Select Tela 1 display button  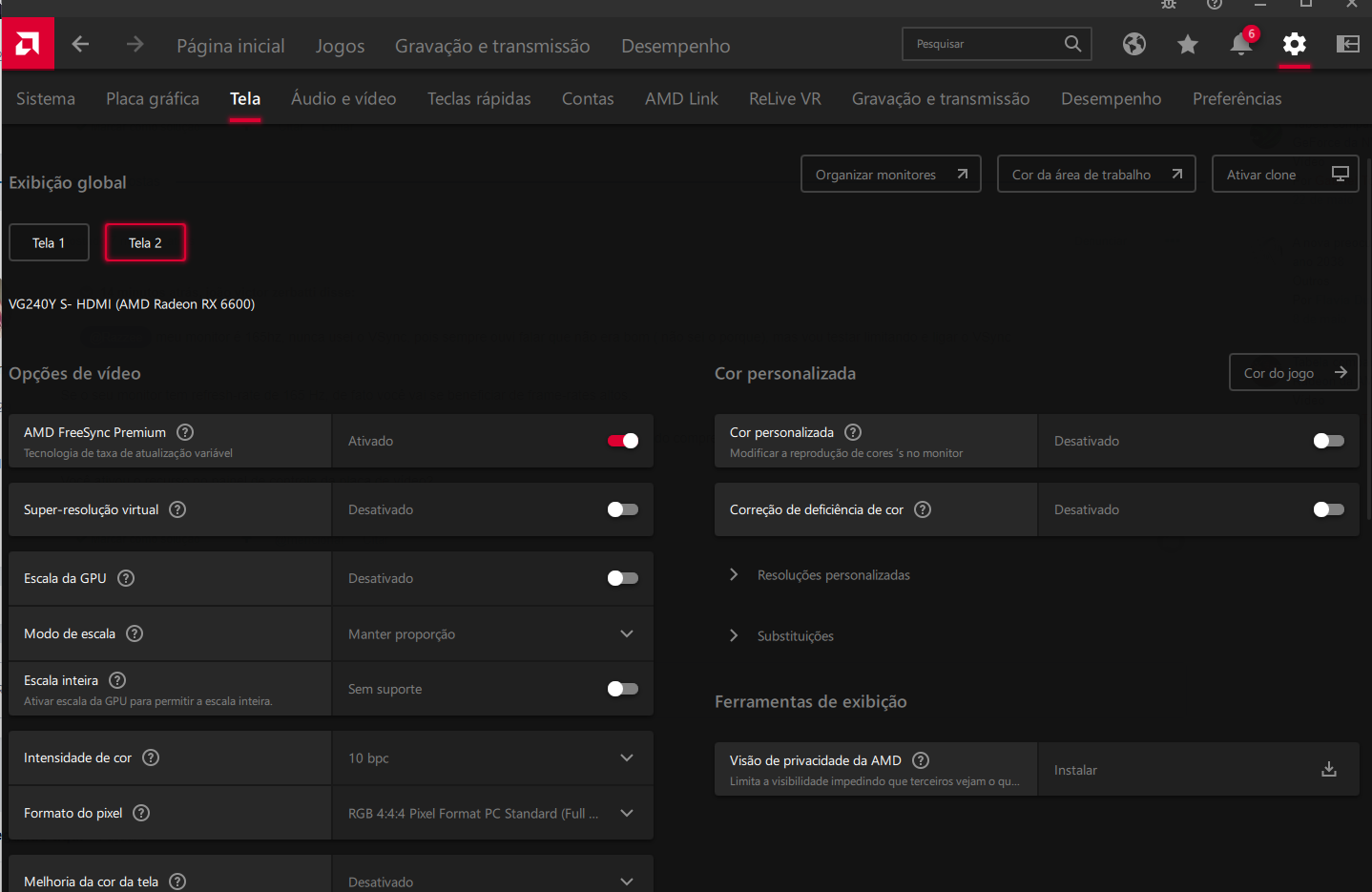(x=49, y=242)
